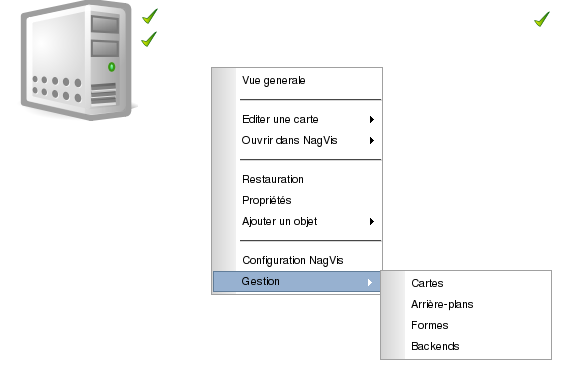Open Formes in the Gestion submenu
The width and height of the screenshot is (563, 368).
point(429,325)
